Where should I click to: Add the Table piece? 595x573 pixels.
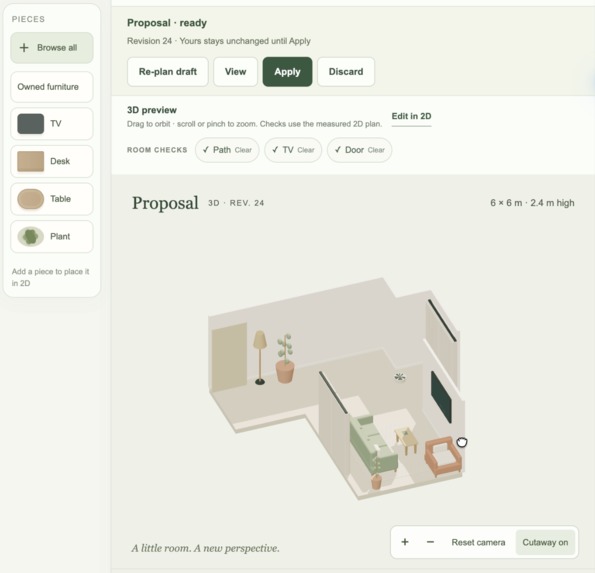tap(52, 199)
